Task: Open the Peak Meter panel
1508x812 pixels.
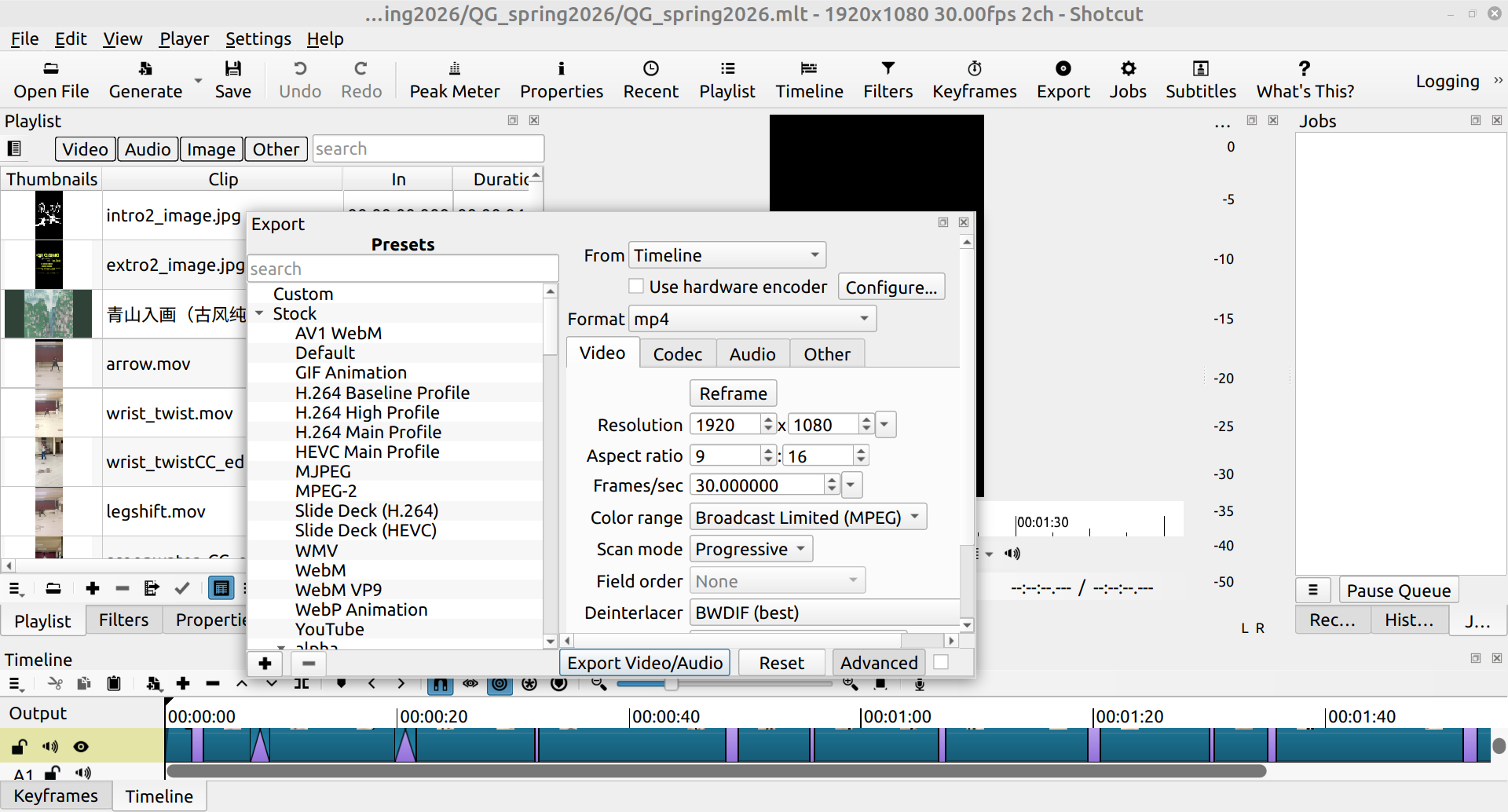Action: (454, 79)
